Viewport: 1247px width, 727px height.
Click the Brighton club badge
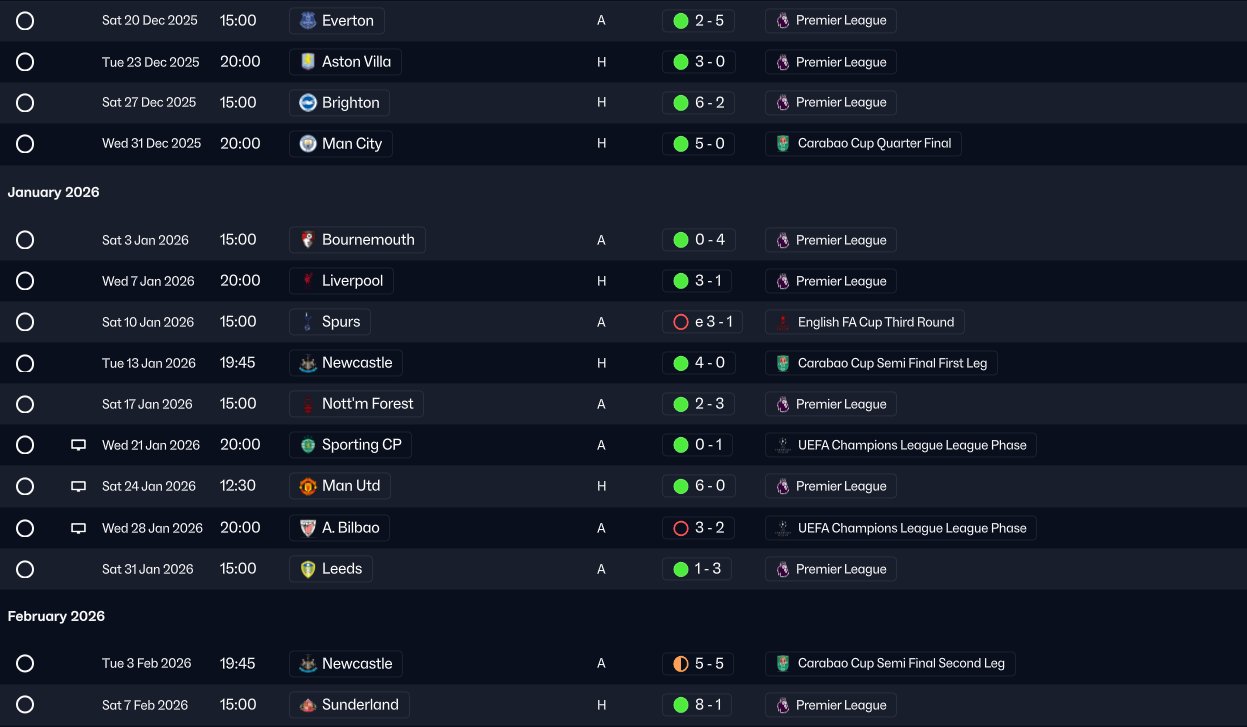[308, 103]
